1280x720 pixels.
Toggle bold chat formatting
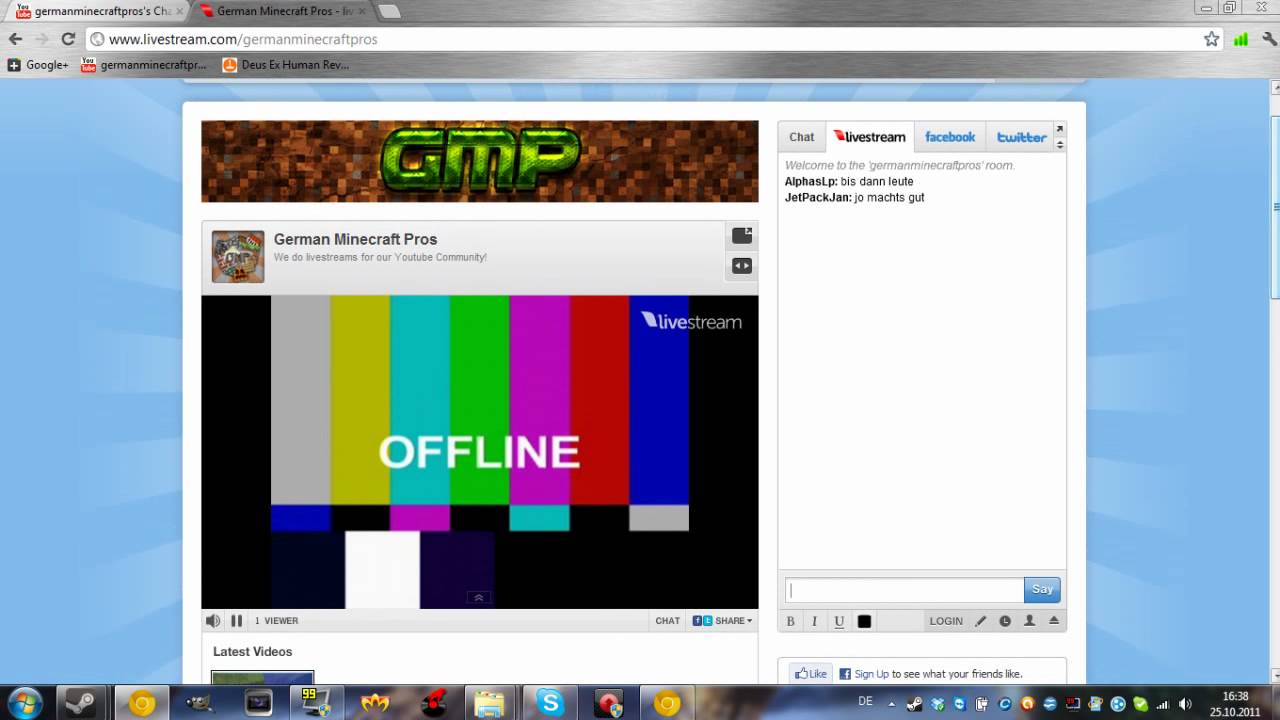click(x=790, y=621)
